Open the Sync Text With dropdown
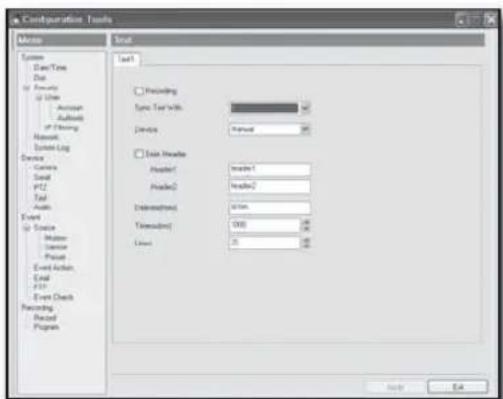Viewport: 503px width, 399px height. 305,108
